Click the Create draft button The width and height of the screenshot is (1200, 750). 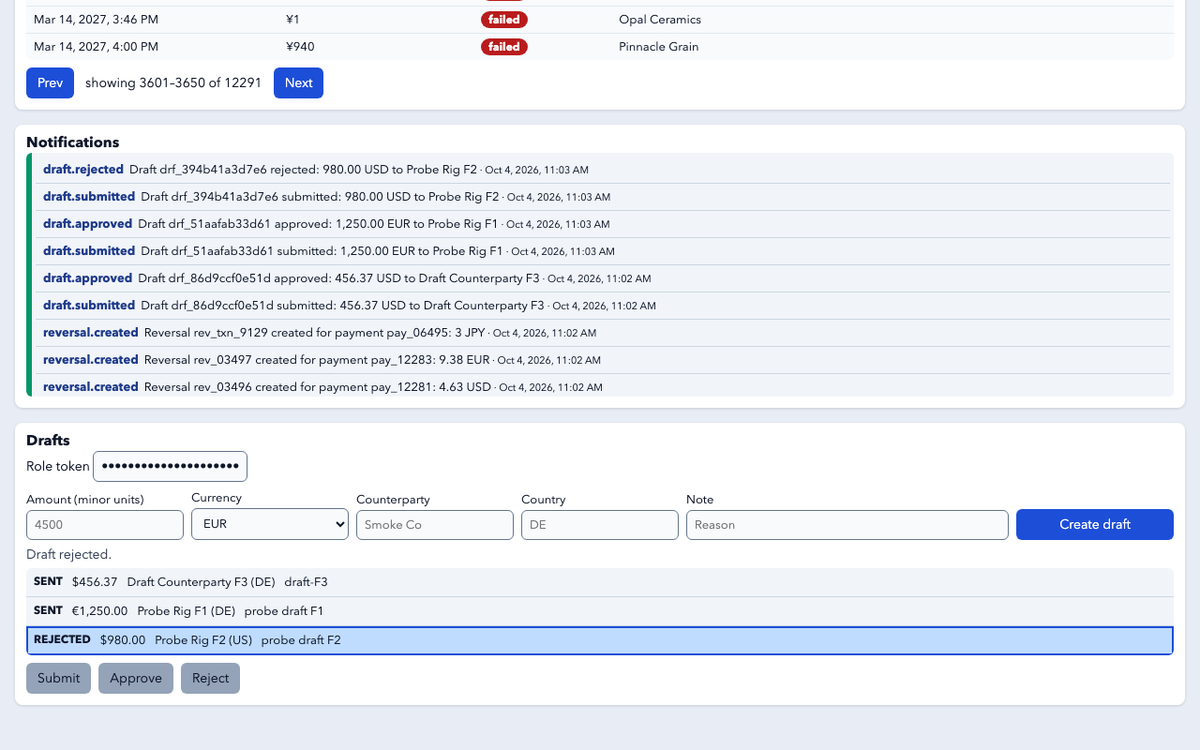(x=1095, y=524)
